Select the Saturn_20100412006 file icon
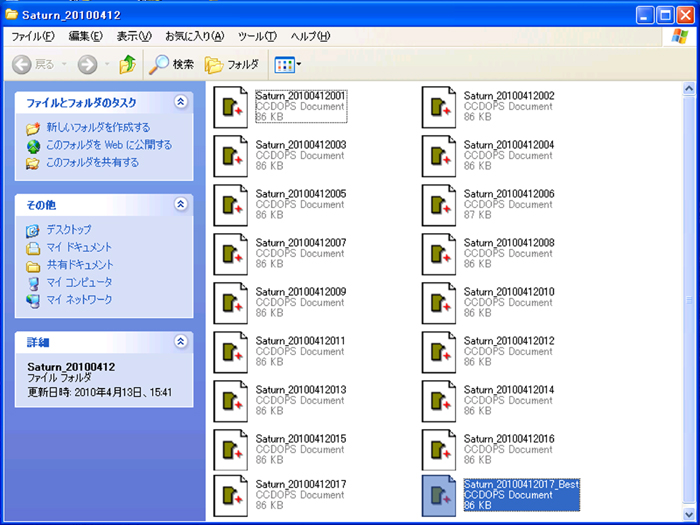Screen dimensions: 700x525 pos(439,205)
